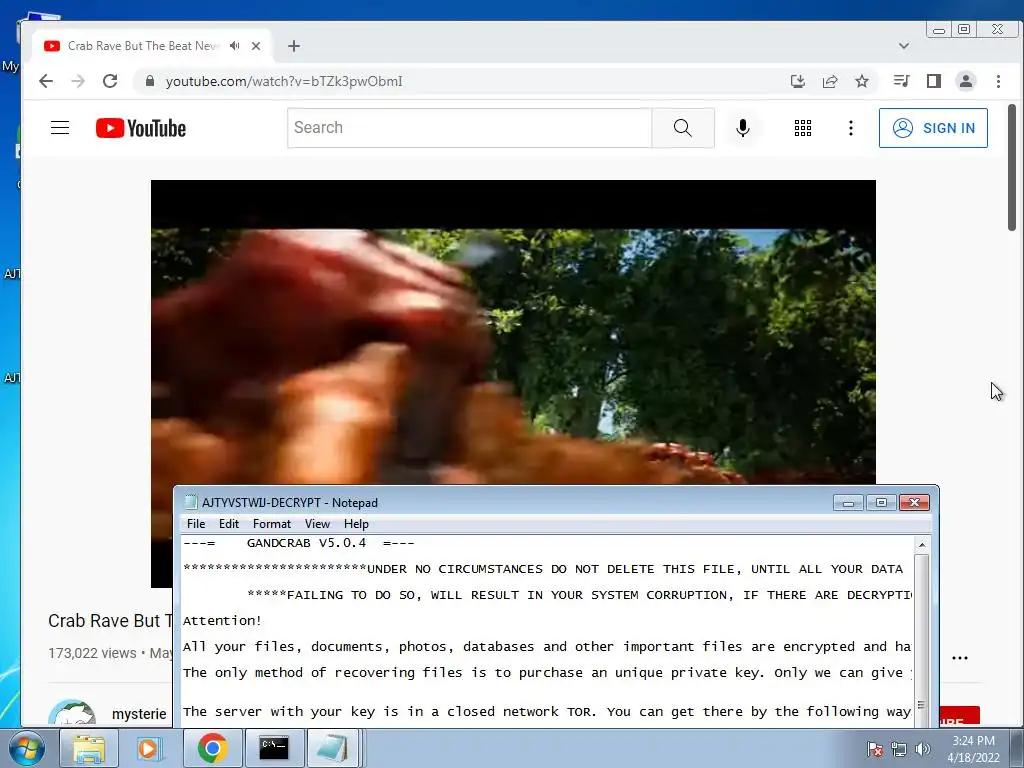1024x768 pixels.
Task: Click the Attention! line in Notepad
Action: coord(222,620)
